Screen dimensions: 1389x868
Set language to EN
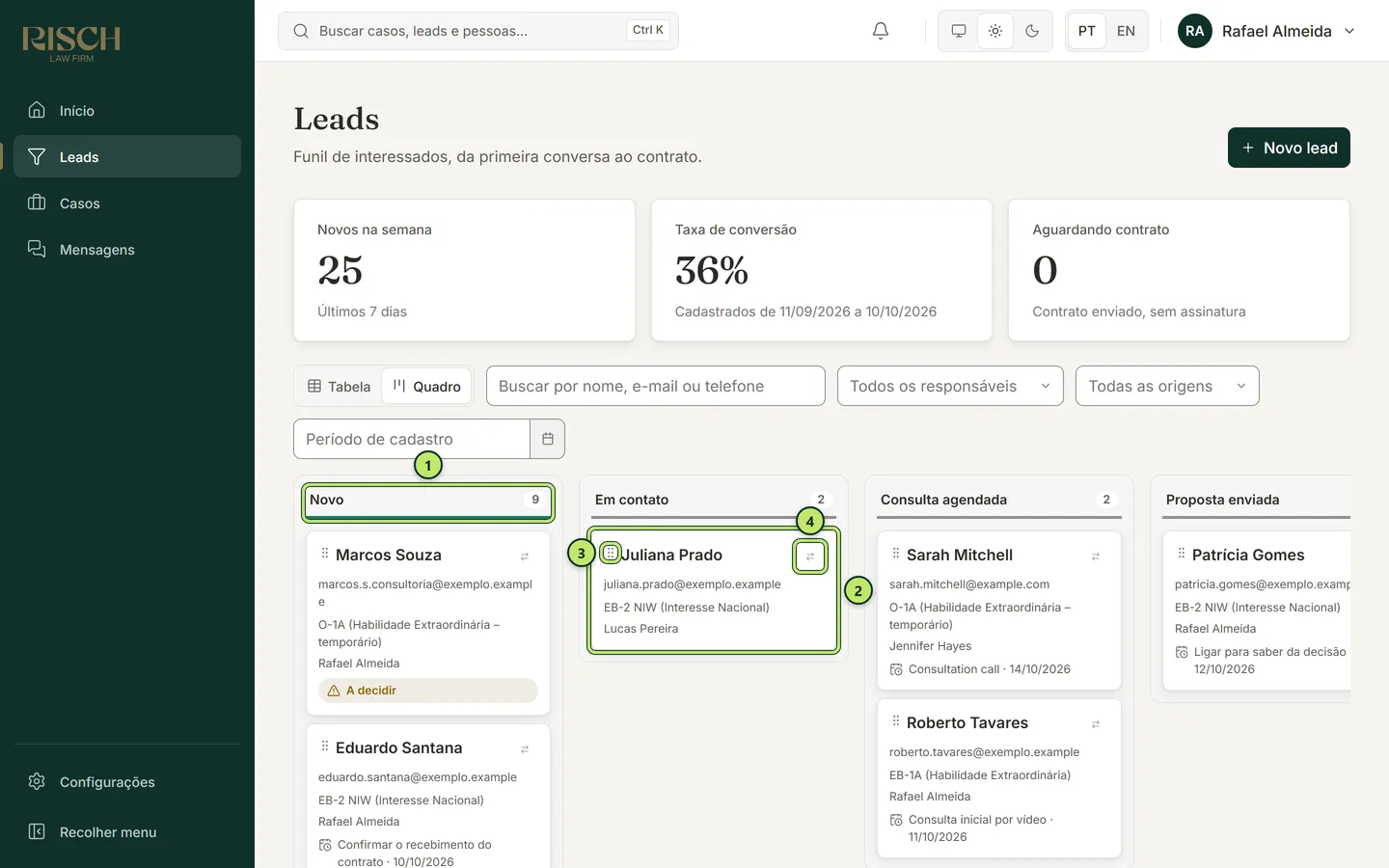click(x=1126, y=31)
